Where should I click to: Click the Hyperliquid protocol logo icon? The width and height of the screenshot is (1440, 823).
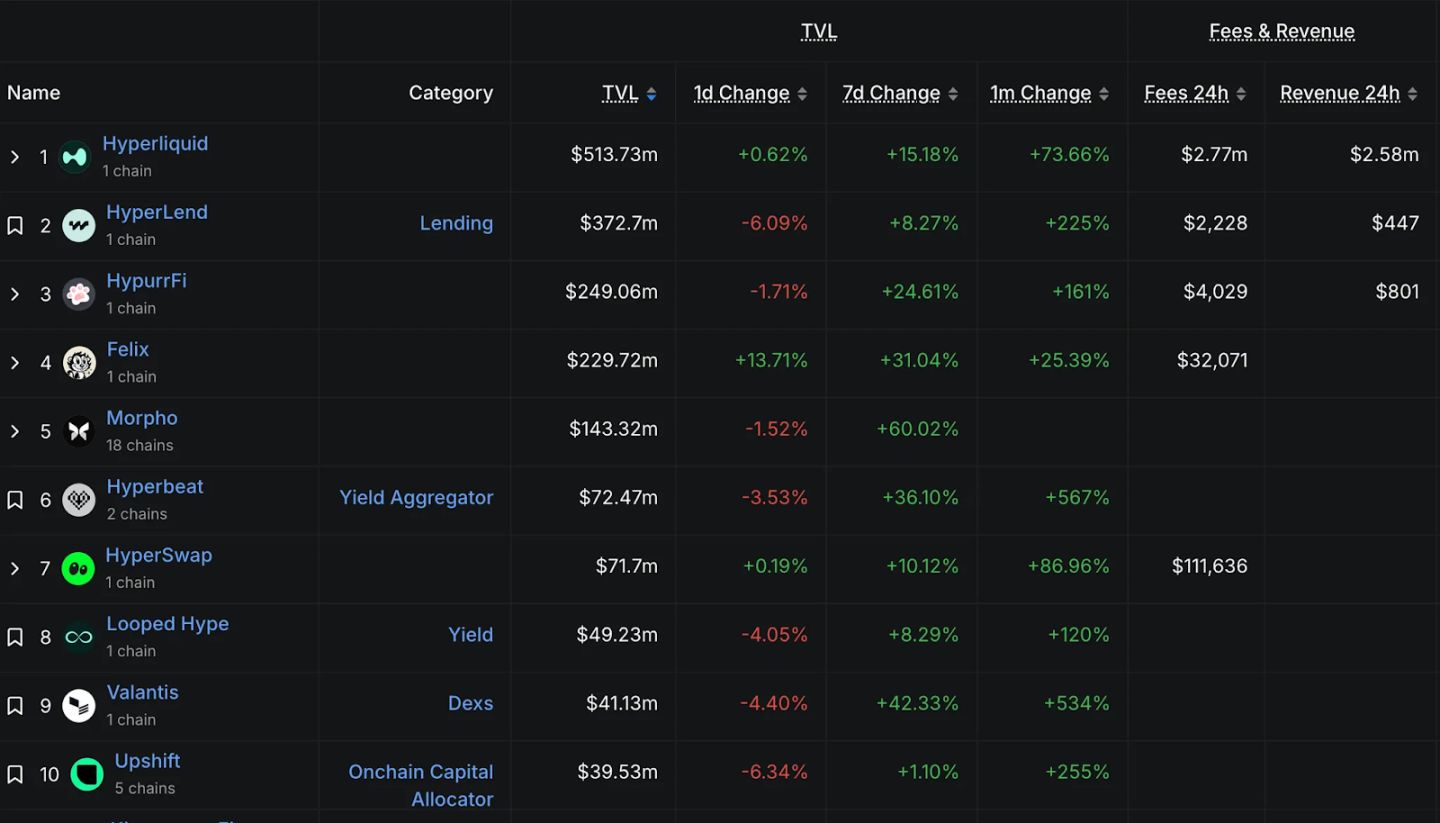tap(75, 157)
